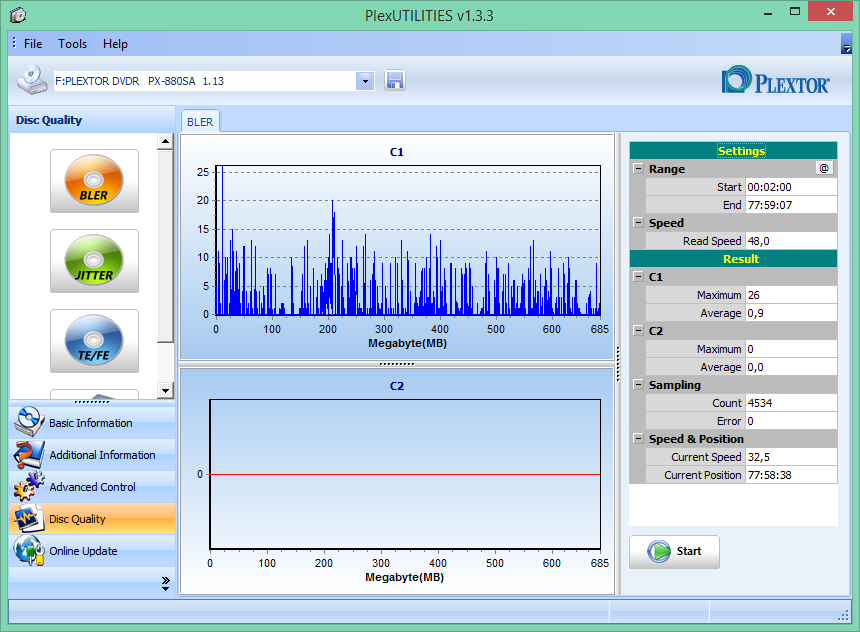Edit the Range Start time field
The image size is (860, 632).
coord(791,187)
